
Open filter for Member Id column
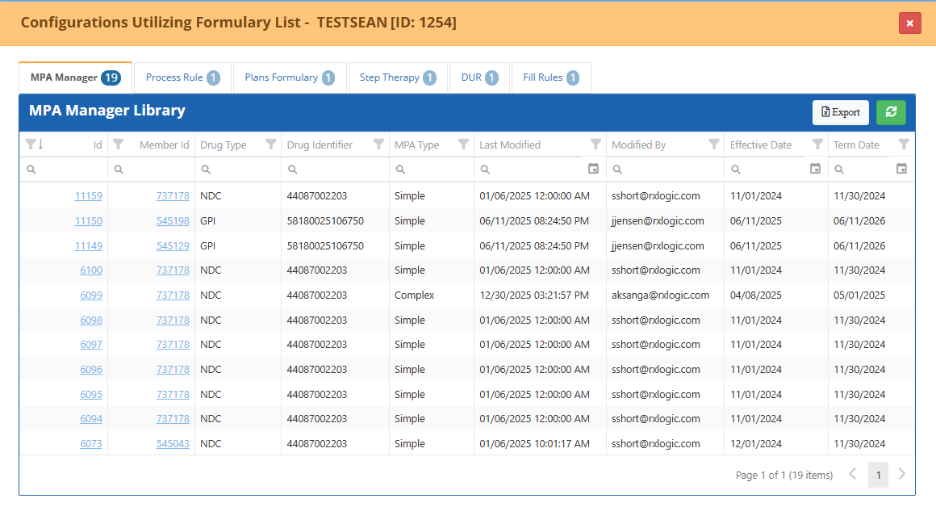118,145
